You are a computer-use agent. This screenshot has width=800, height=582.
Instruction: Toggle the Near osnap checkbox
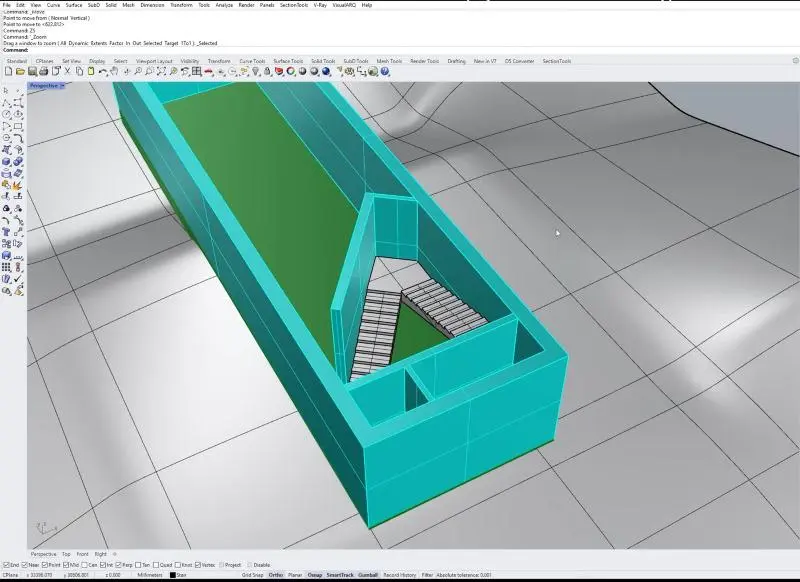point(24,565)
